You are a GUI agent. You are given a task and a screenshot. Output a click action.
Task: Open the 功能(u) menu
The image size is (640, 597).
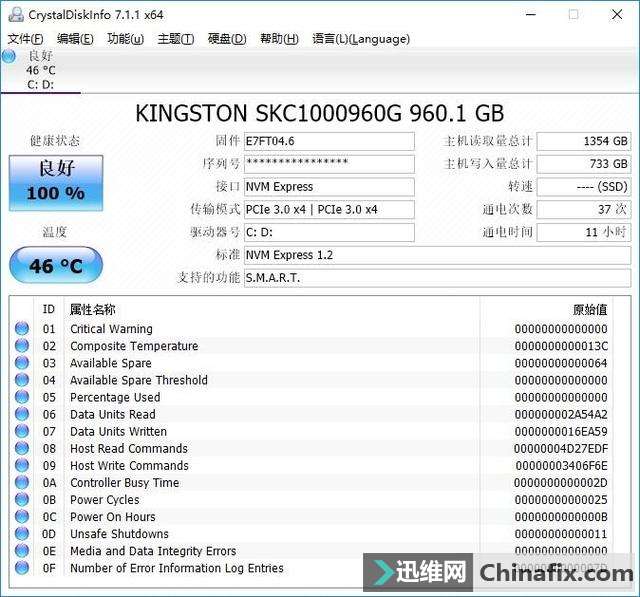point(125,39)
